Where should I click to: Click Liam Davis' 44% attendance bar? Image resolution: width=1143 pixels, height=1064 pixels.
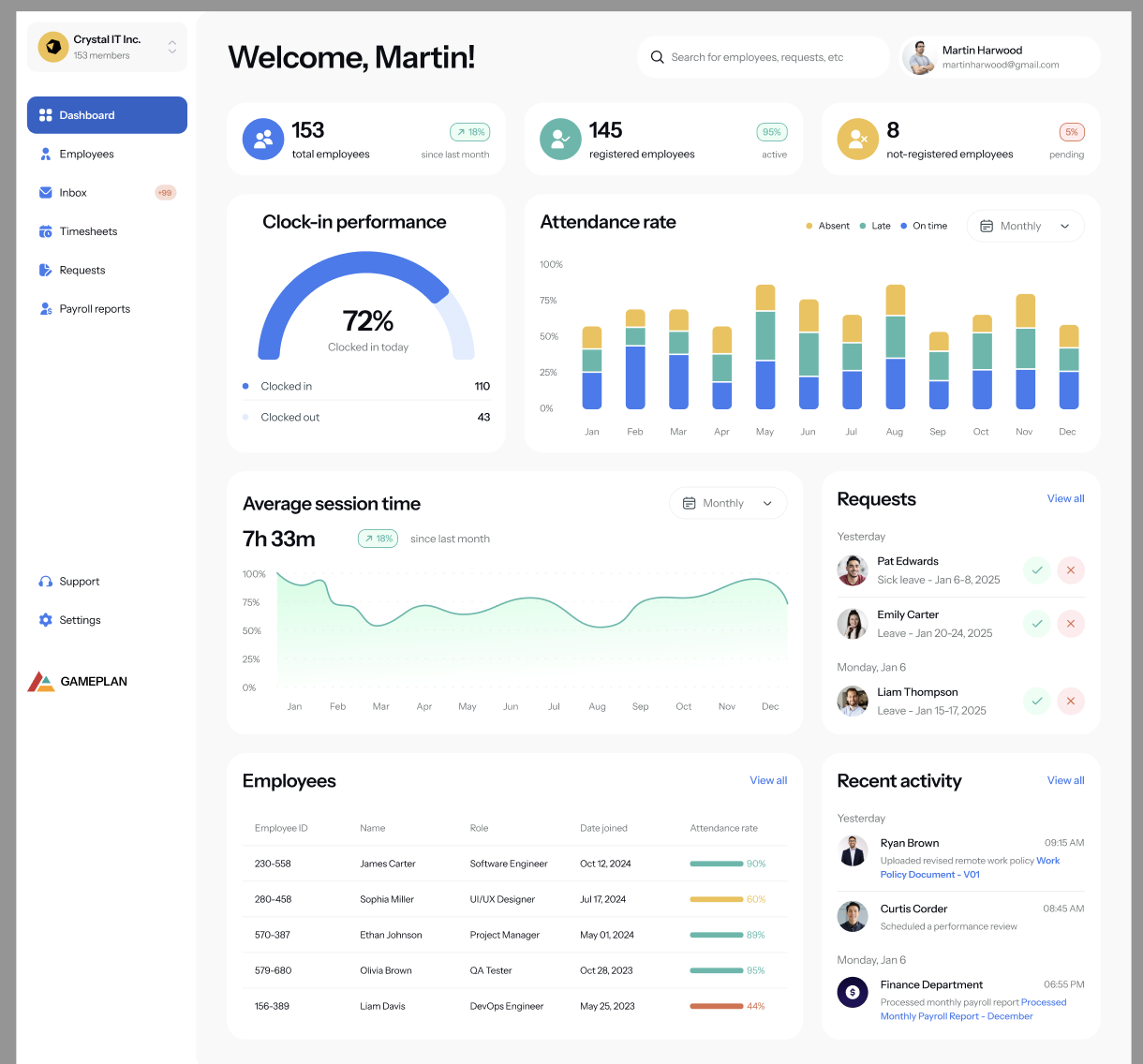point(717,1006)
